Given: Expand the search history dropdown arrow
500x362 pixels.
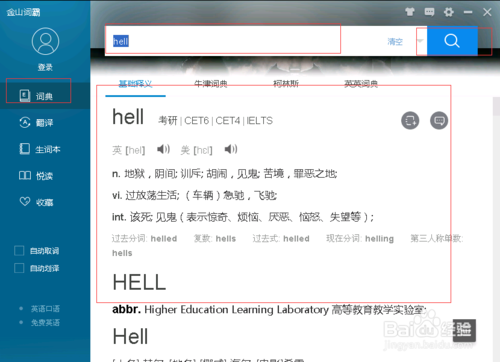Looking at the screenshot, I should click(420, 41).
